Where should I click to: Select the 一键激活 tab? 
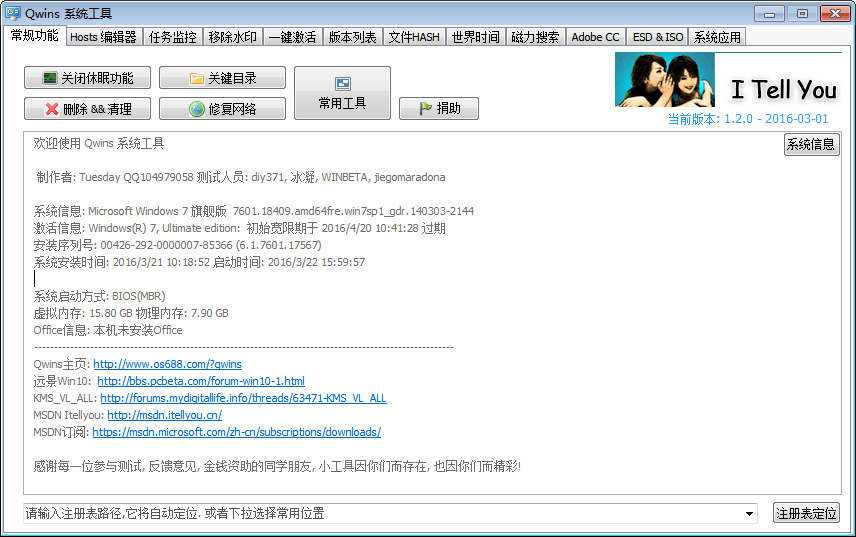tap(293, 37)
